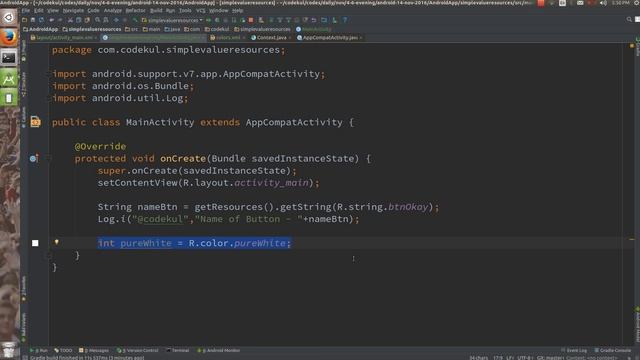Switch to the activity_main.xml editor tab

point(64,38)
